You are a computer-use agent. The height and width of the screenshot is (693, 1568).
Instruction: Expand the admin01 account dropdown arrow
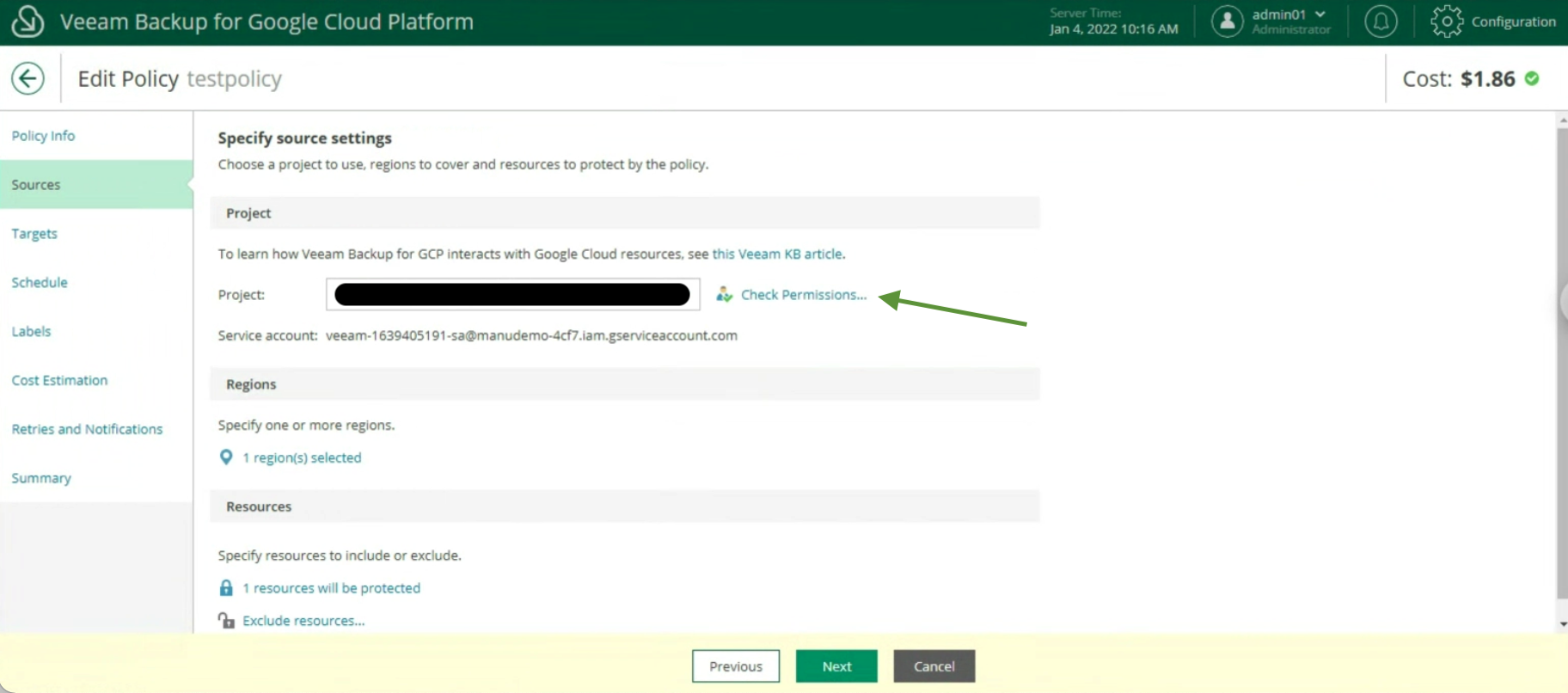coord(1320,14)
